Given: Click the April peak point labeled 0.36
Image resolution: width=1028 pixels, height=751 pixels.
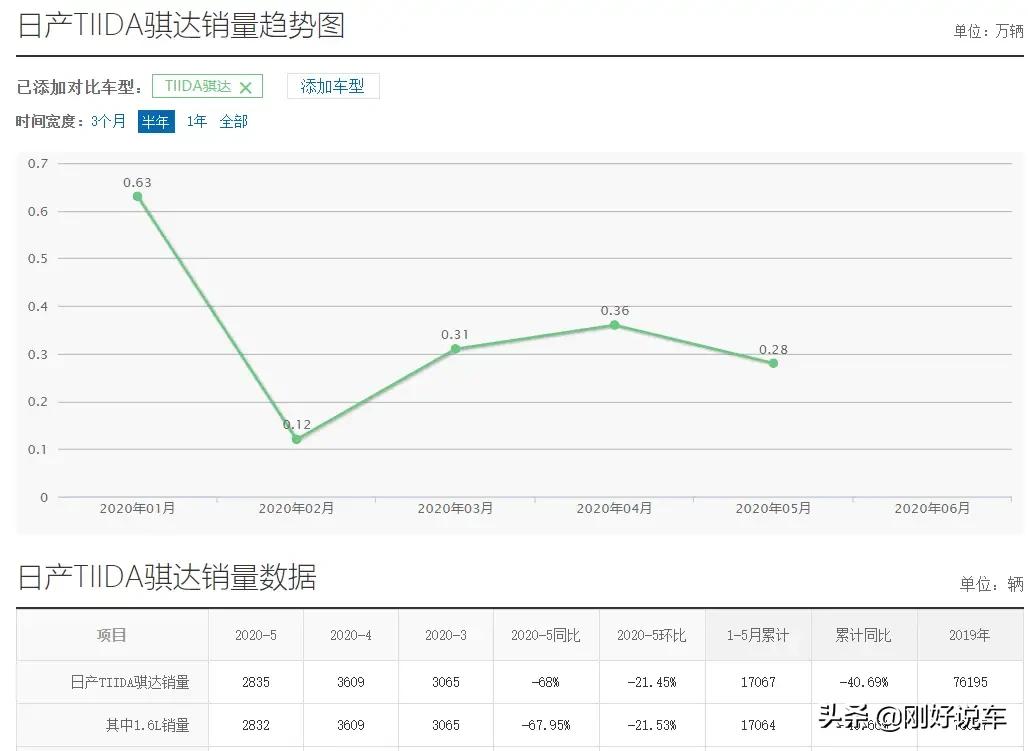Looking at the screenshot, I should coord(615,325).
